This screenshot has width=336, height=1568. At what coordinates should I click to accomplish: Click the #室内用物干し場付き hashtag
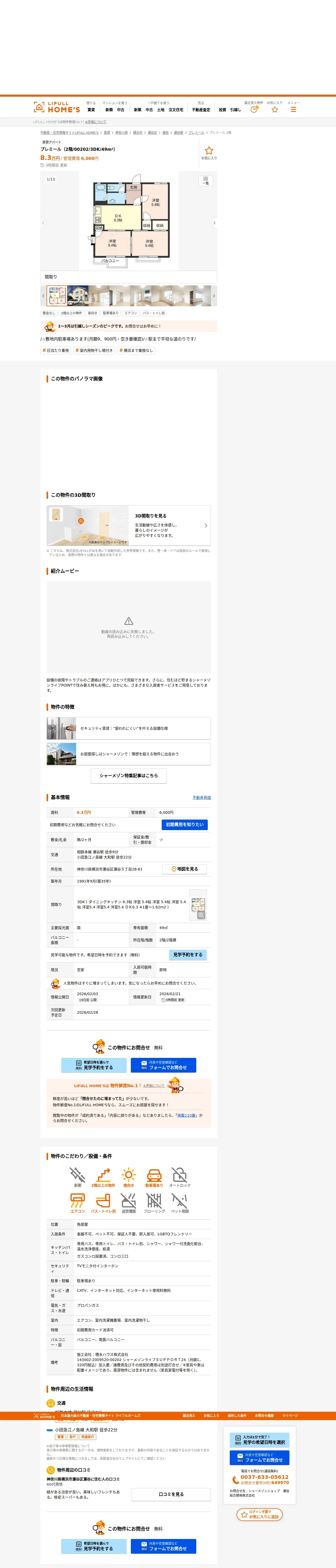click(x=94, y=351)
